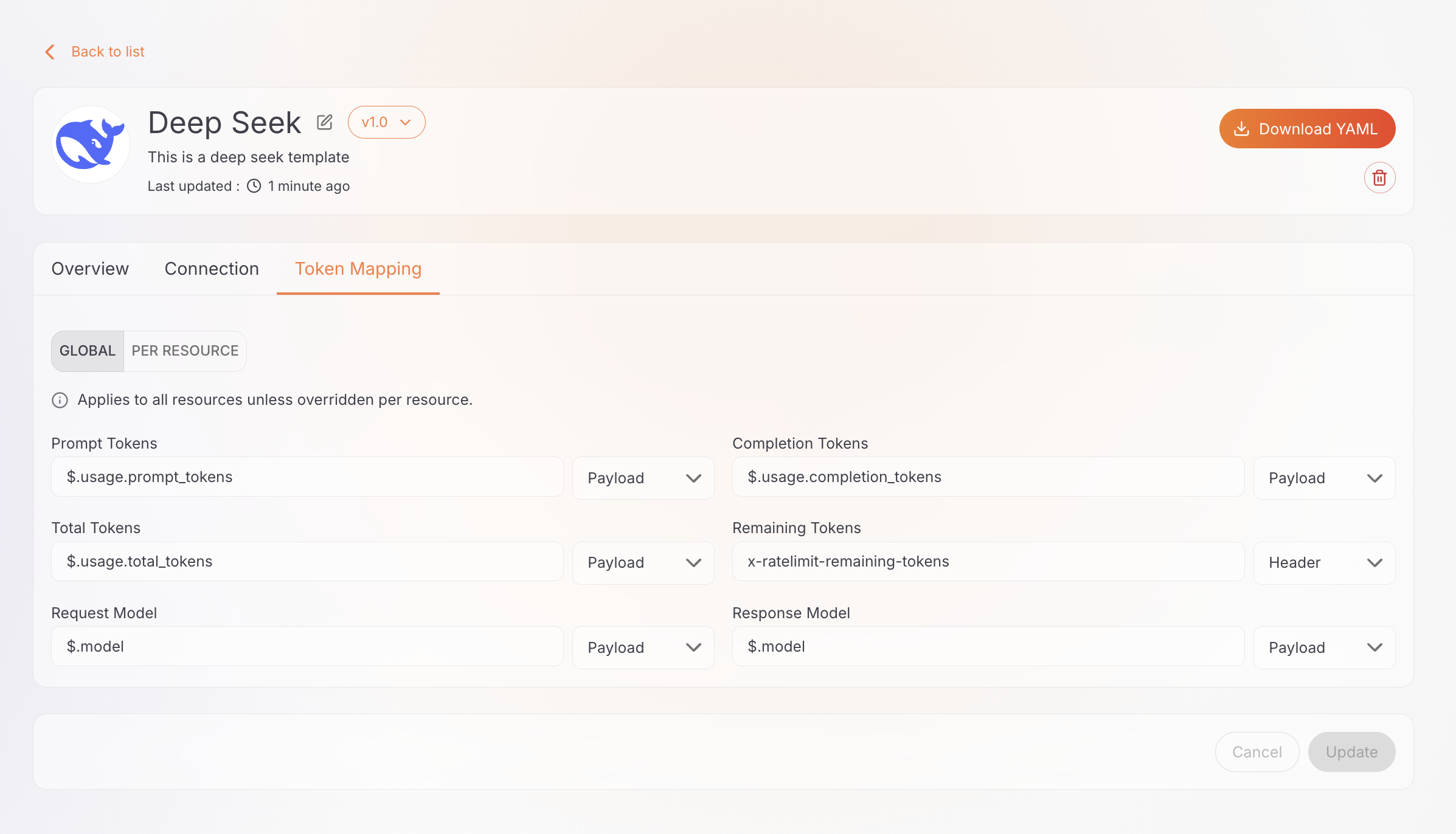The width and height of the screenshot is (1456, 834).
Task: Click the back arrow chevron icon
Action: click(x=50, y=52)
